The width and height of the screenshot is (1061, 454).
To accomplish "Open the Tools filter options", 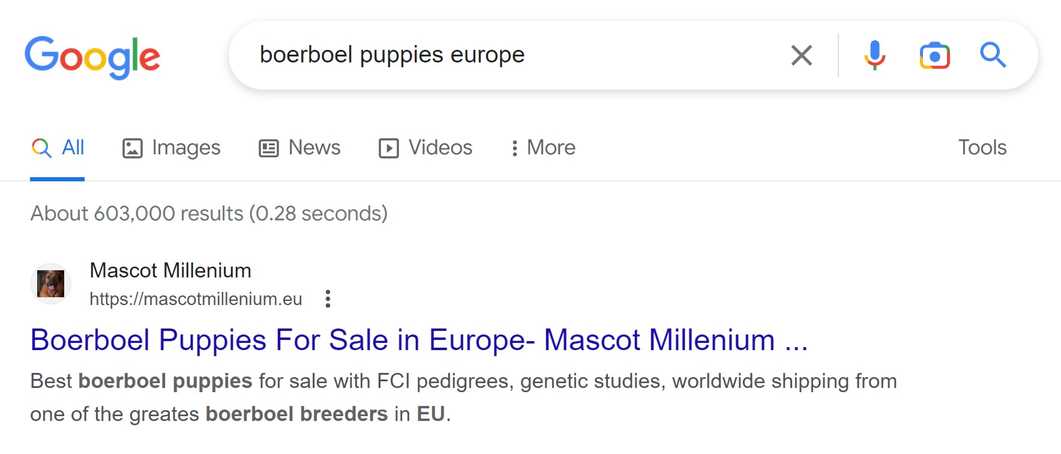I will [x=982, y=148].
